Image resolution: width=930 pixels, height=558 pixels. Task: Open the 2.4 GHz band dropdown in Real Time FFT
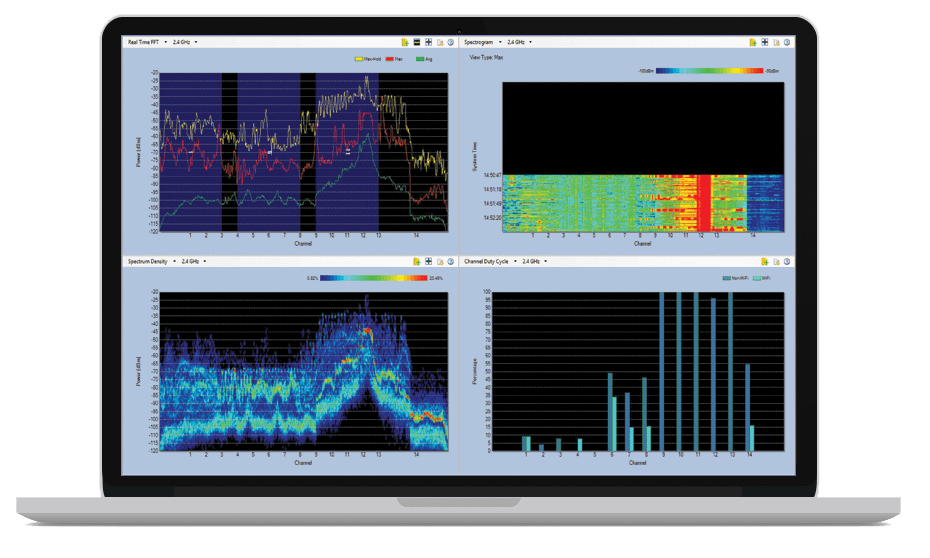pos(196,42)
